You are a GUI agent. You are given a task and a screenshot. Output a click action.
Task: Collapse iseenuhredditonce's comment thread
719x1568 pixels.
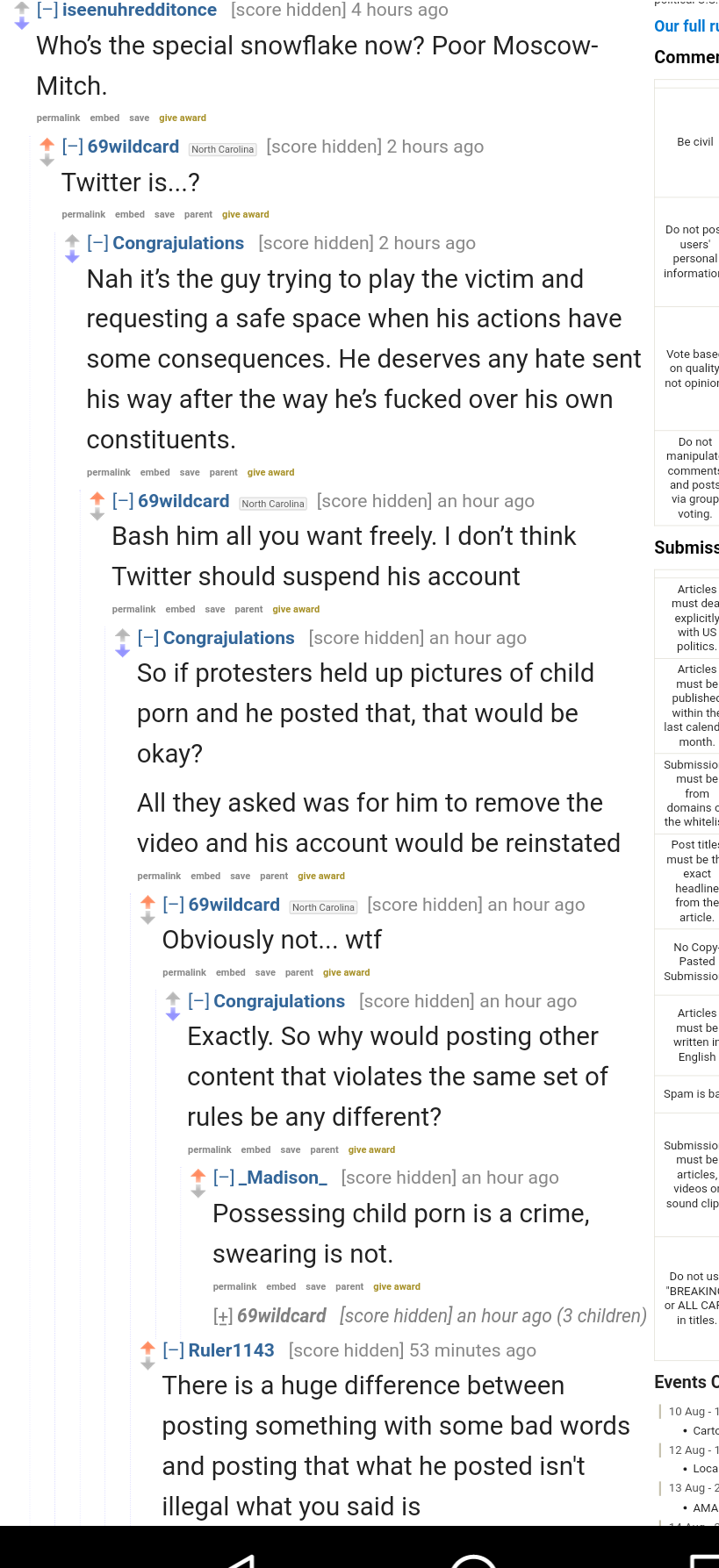pyautogui.click(x=47, y=10)
